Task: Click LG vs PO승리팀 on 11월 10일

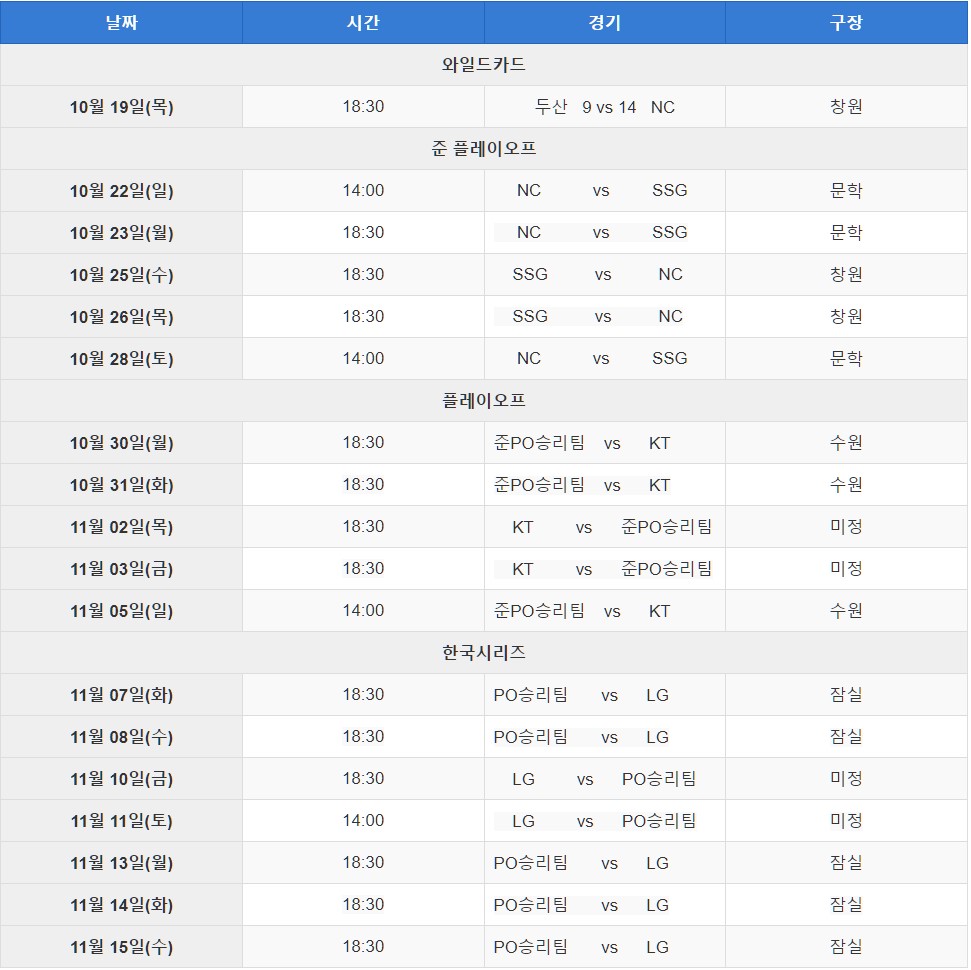Action: click(x=604, y=779)
